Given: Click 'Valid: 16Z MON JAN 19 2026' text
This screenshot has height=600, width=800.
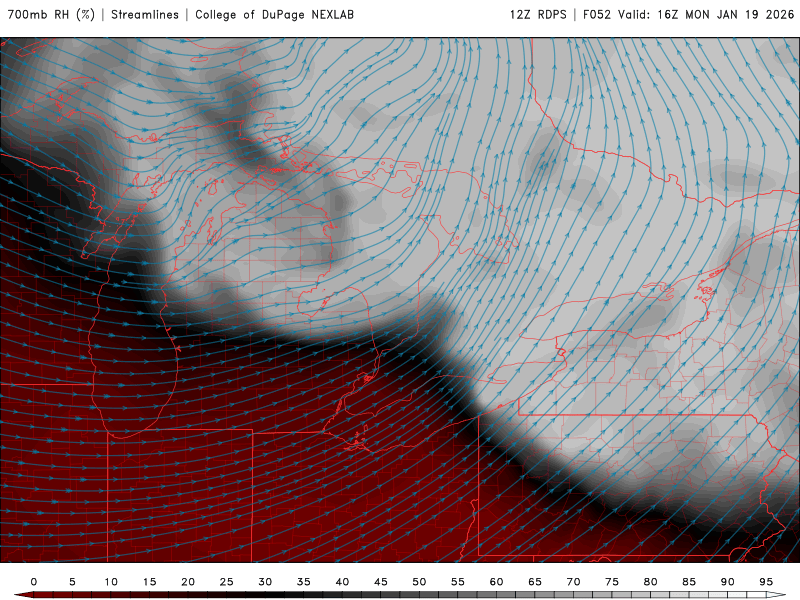Looking at the screenshot, I should click(x=706, y=14).
